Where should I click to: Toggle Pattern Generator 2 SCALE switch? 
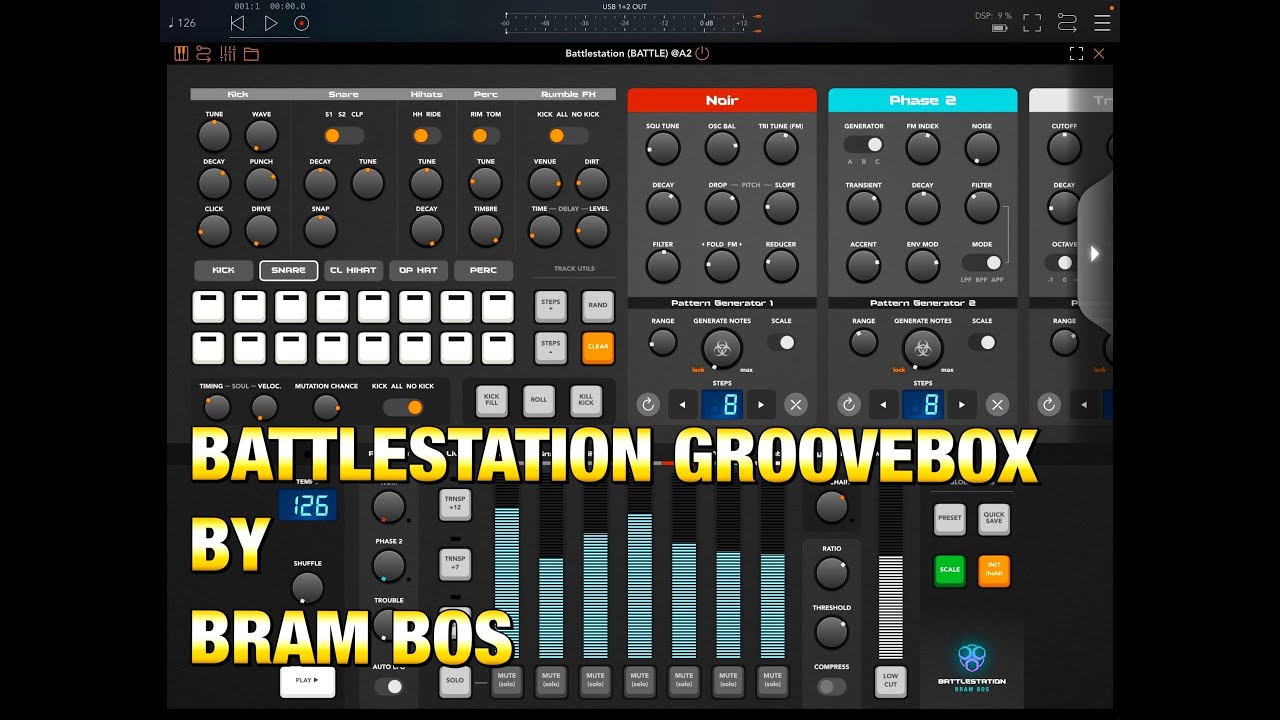point(982,342)
